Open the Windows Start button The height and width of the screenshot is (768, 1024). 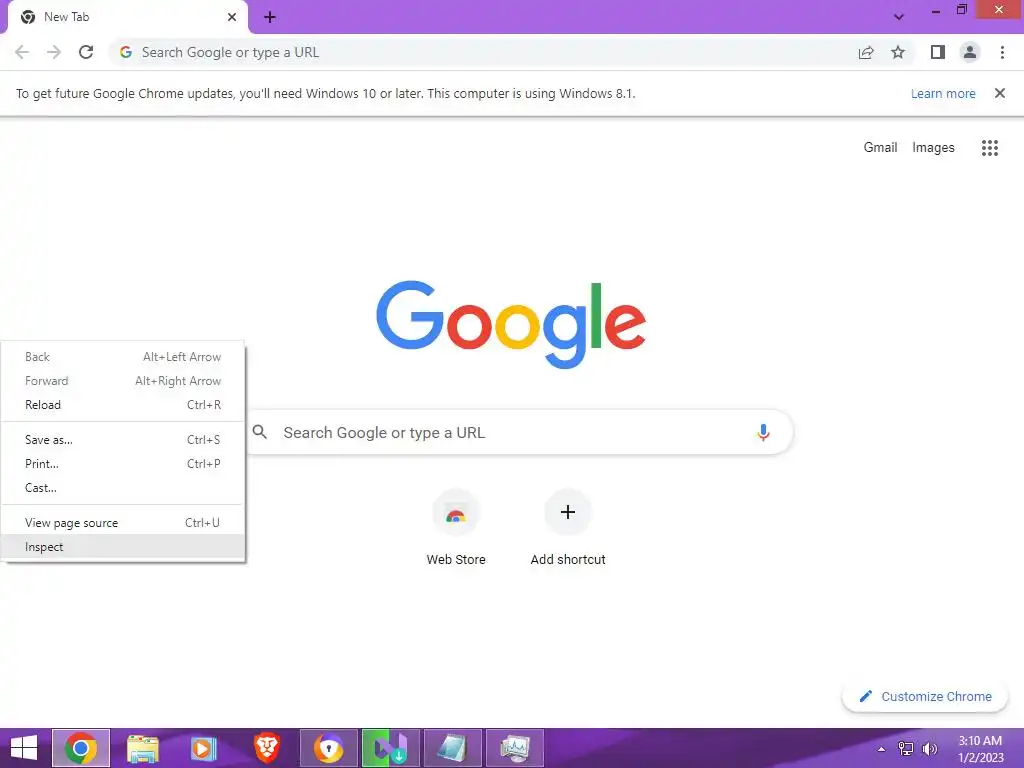coord(24,748)
